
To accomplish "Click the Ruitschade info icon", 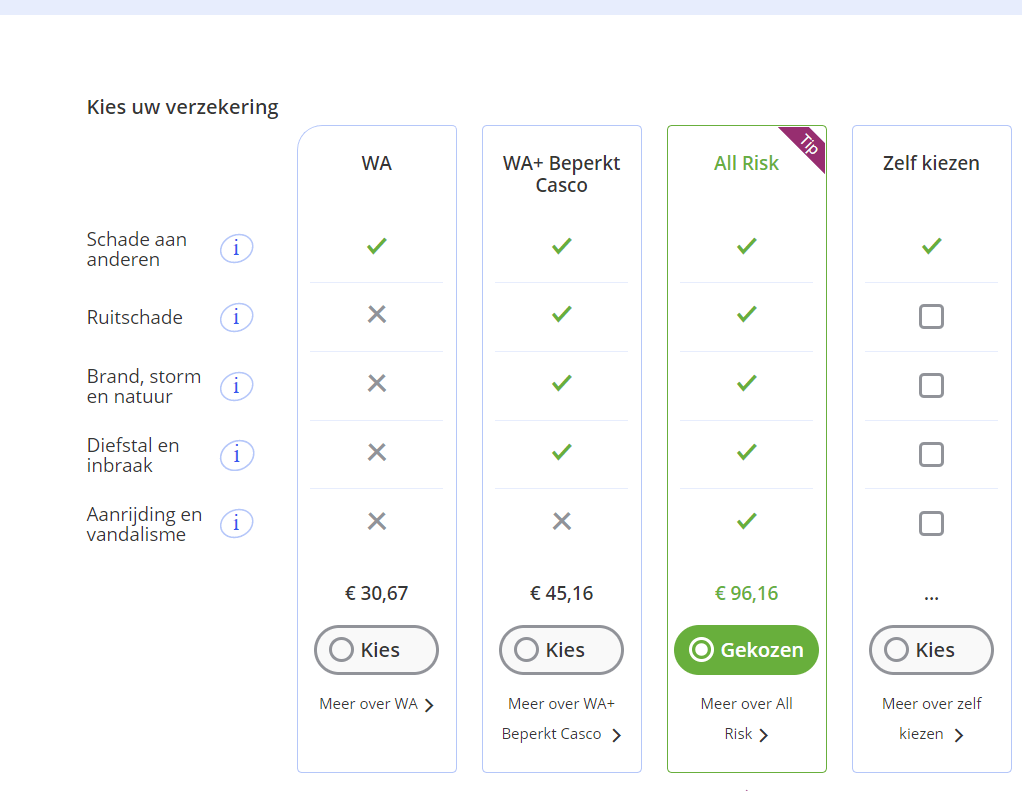I will [x=236, y=317].
